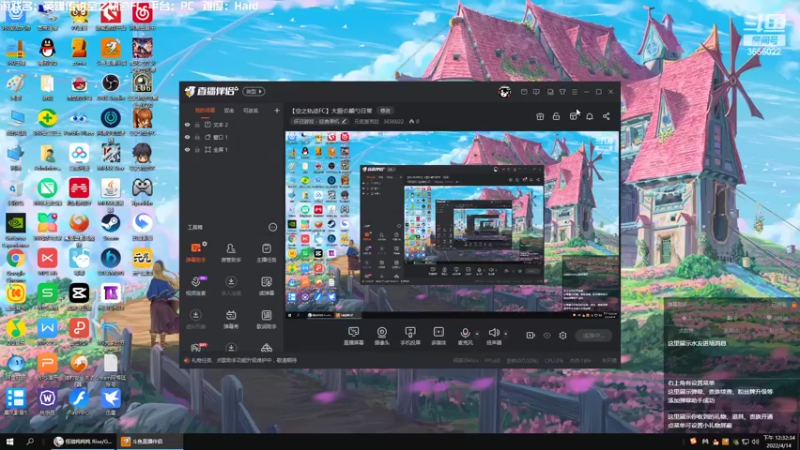
Task: Open the hamburger menu in the title bar
Action: coord(574,92)
